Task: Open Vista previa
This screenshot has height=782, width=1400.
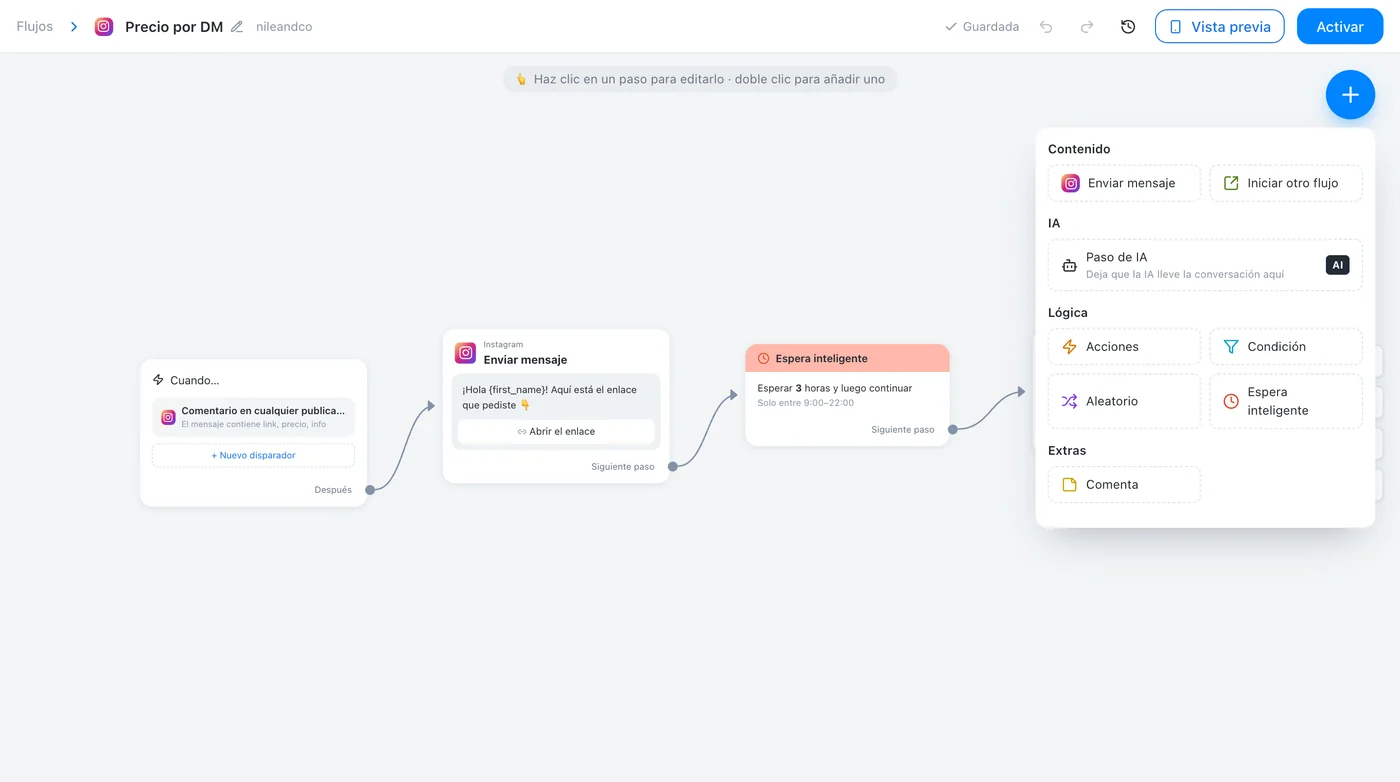Action: (x=1220, y=27)
